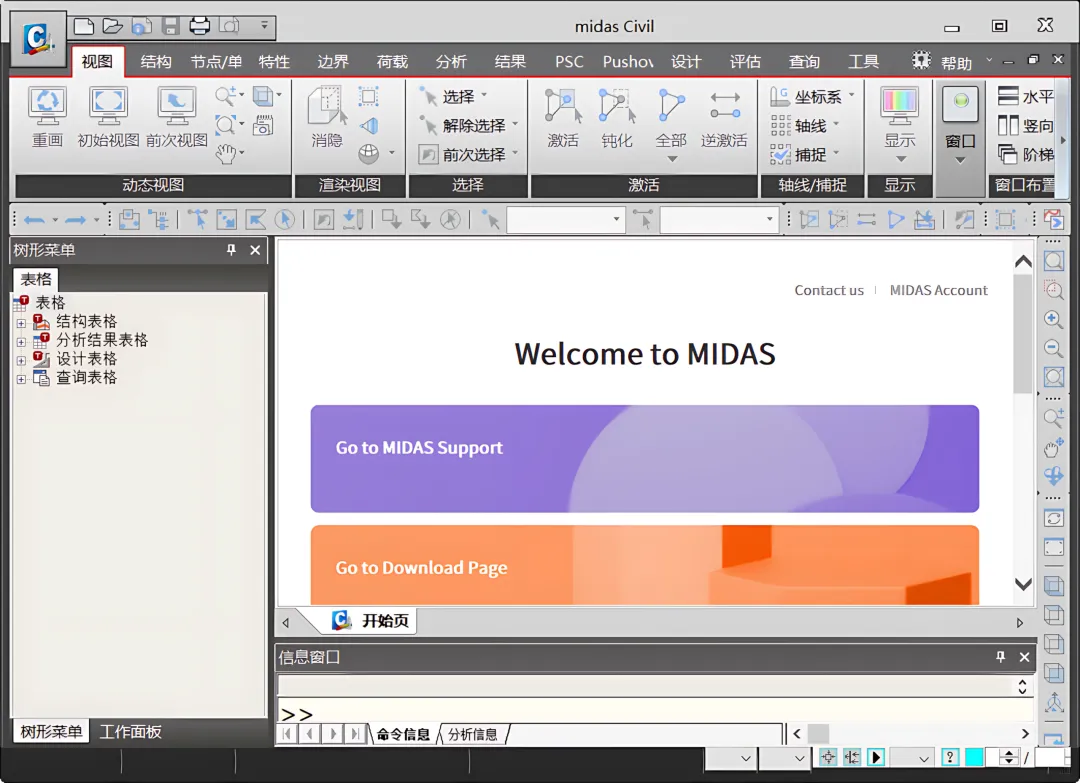
Task: Switch to the 分析信息 tab
Action: tap(472, 734)
